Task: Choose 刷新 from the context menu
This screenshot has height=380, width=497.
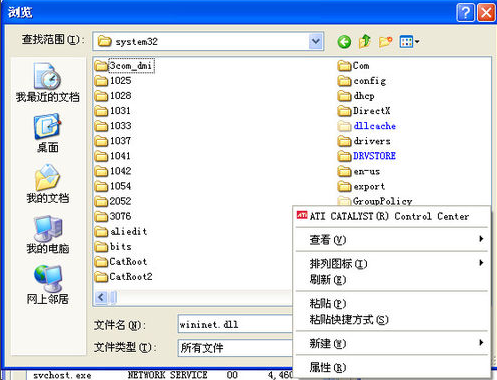Action: [391, 279]
